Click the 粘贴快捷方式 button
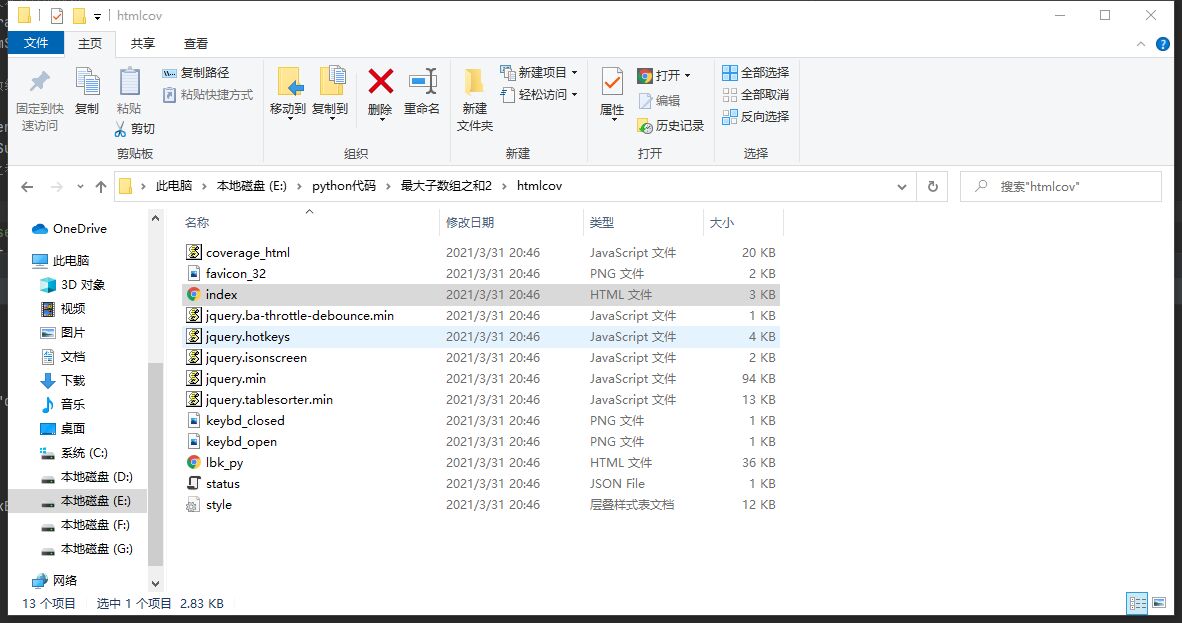This screenshot has width=1182, height=623. tap(208, 95)
